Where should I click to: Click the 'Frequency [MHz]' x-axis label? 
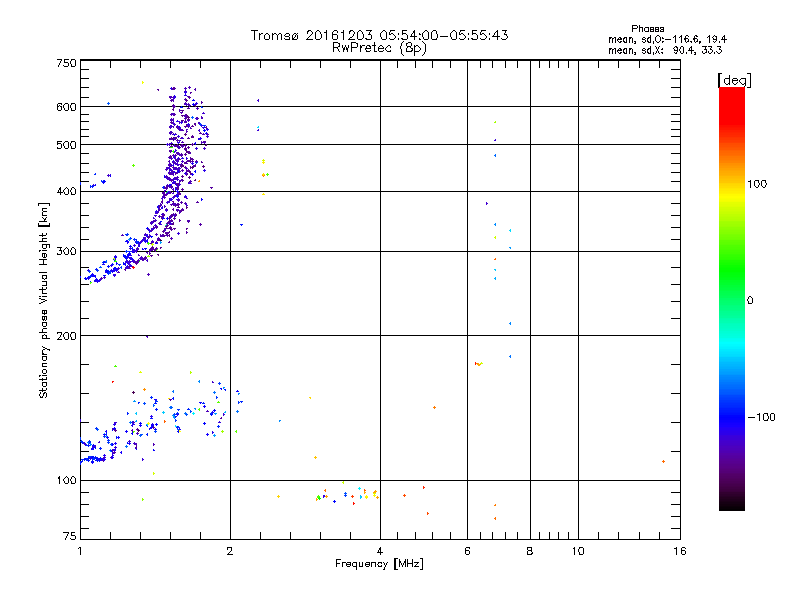(x=379, y=564)
